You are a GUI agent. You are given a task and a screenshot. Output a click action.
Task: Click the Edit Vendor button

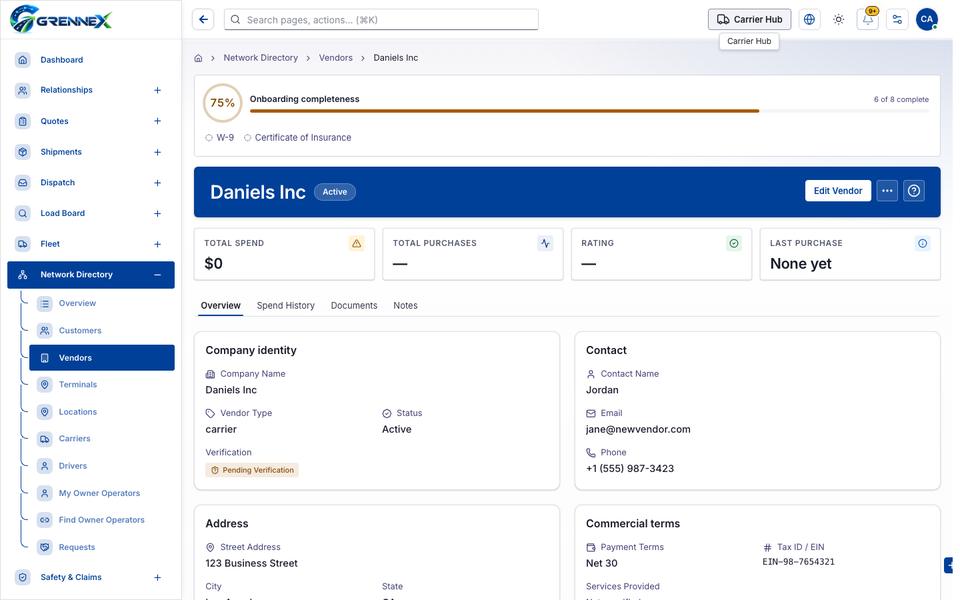838,191
